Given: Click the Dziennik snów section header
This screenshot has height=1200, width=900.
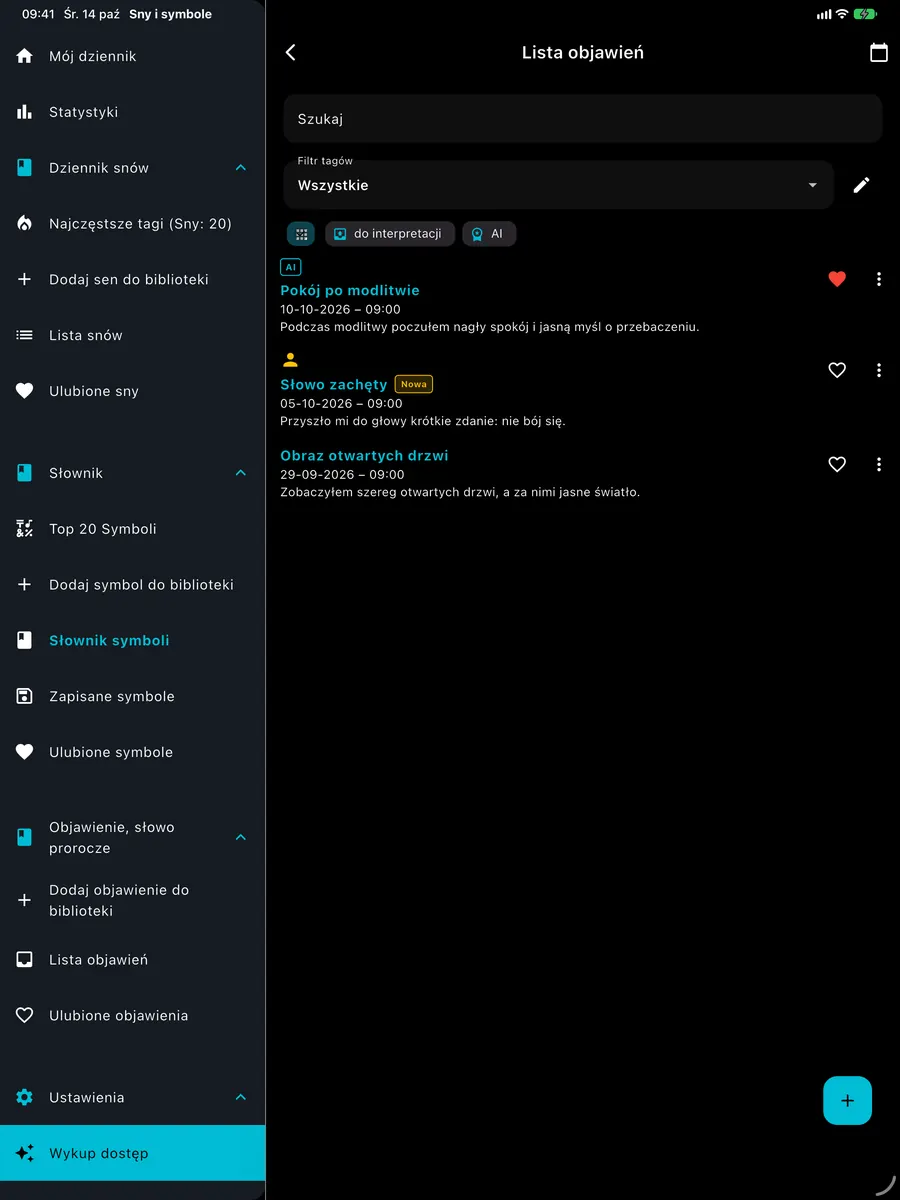Looking at the screenshot, I should point(133,168).
